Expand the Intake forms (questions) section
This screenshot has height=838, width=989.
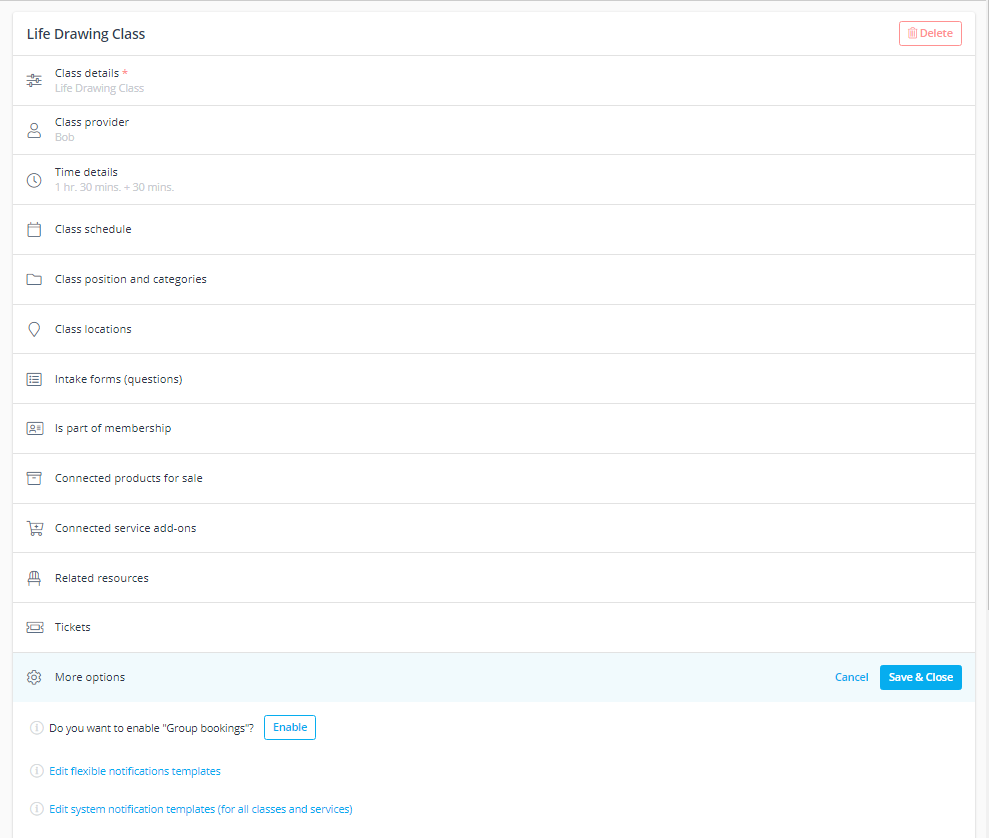tap(118, 379)
